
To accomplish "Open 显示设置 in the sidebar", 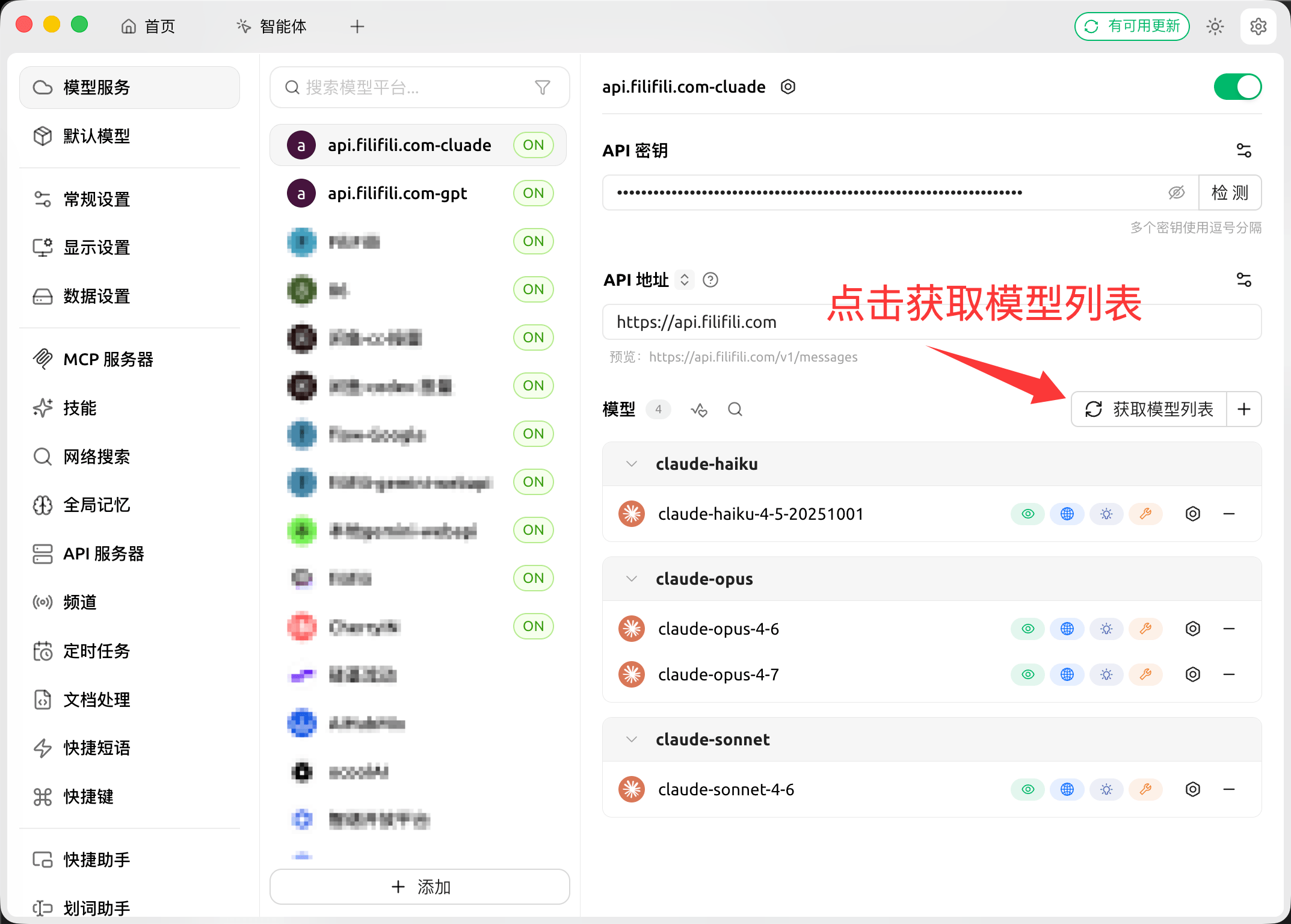I will point(130,247).
